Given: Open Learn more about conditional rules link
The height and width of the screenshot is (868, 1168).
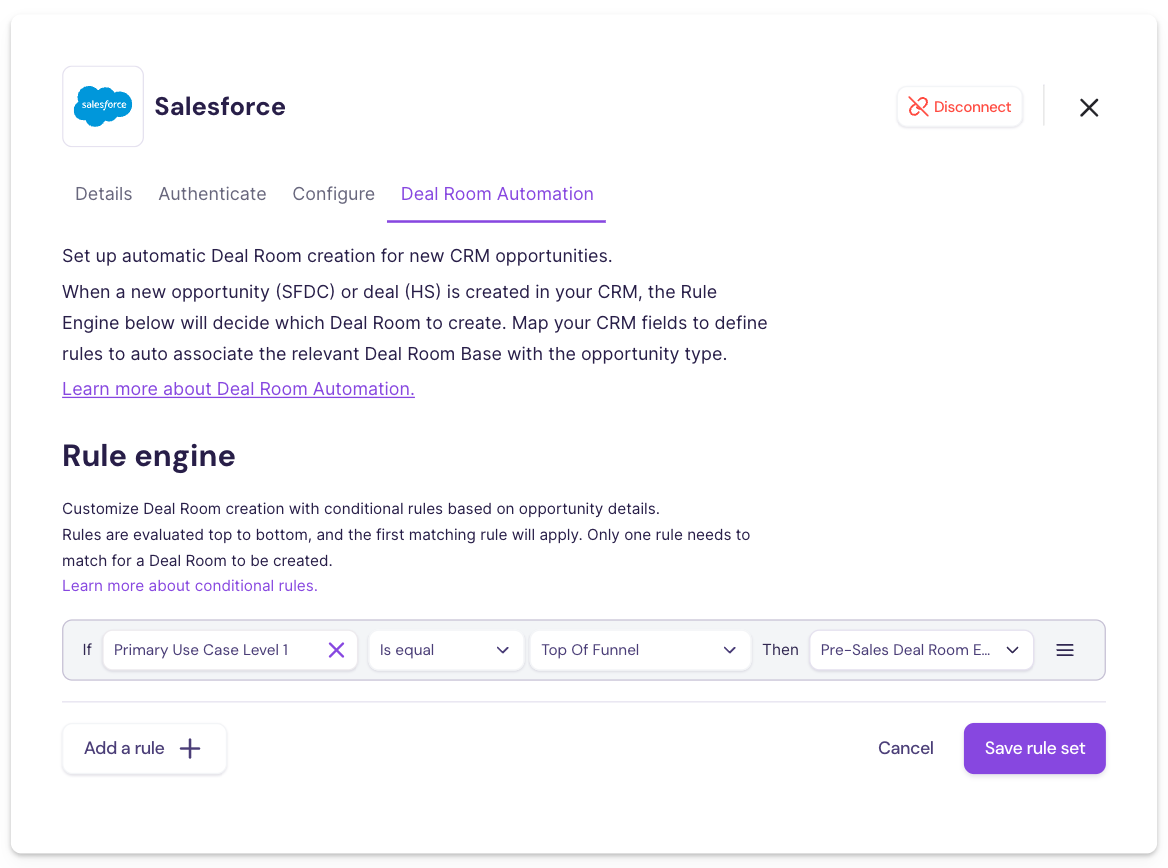Looking at the screenshot, I should click(190, 586).
